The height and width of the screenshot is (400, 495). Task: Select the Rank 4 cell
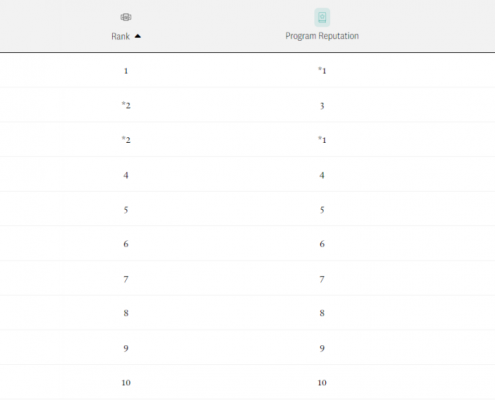pyautogui.click(x=126, y=175)
